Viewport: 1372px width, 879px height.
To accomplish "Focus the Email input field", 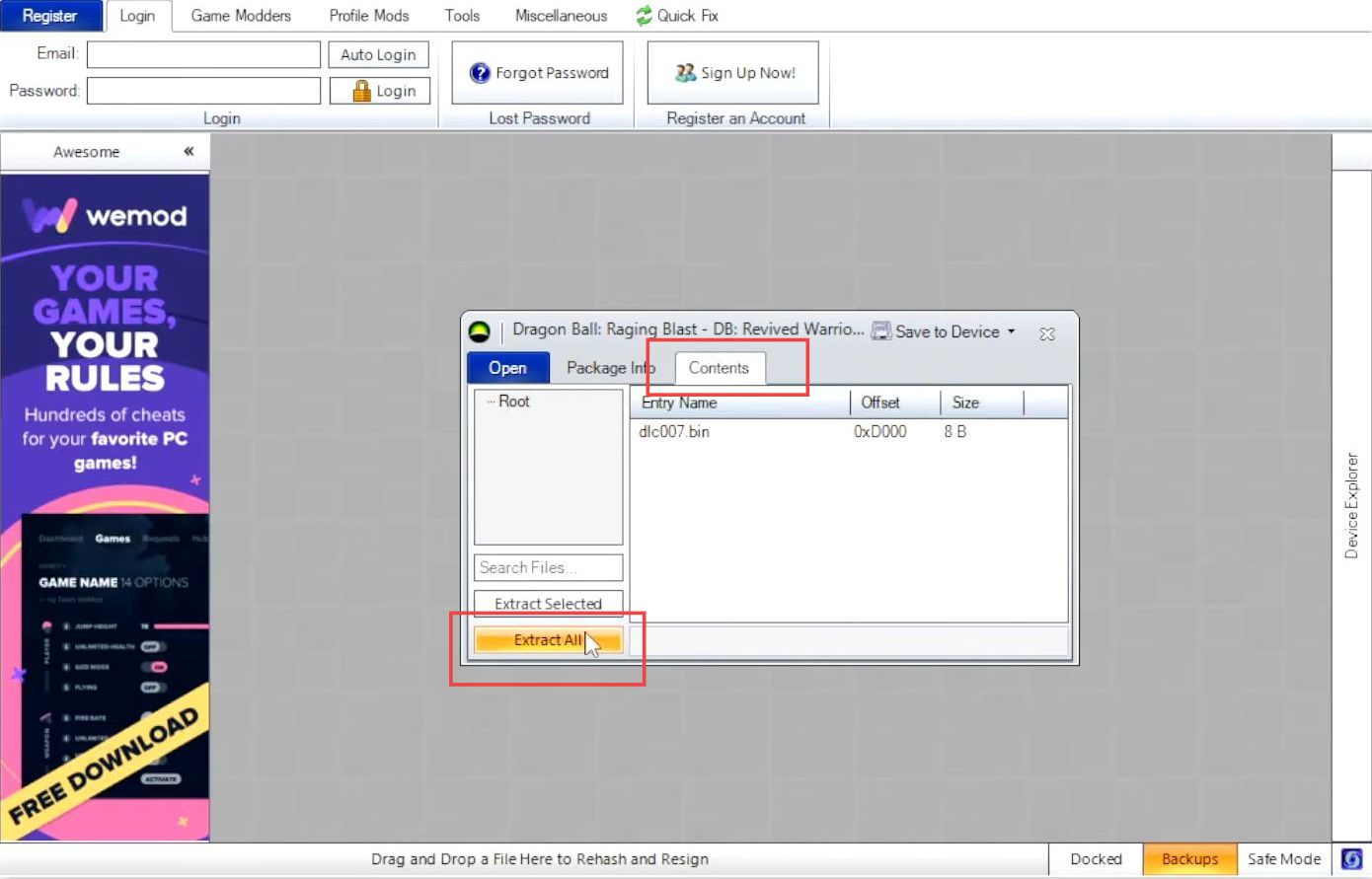I will pyautogui.click(x=203, y=54).
